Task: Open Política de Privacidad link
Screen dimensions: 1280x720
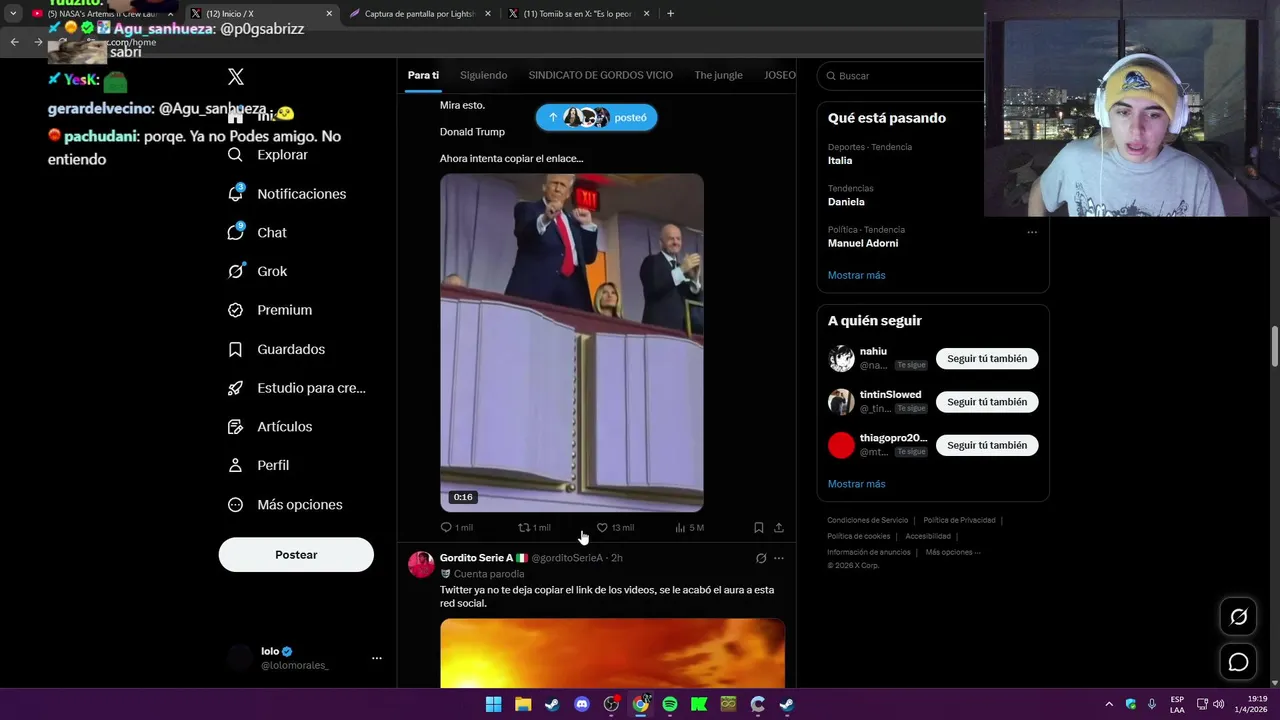Action: (959, 520)
